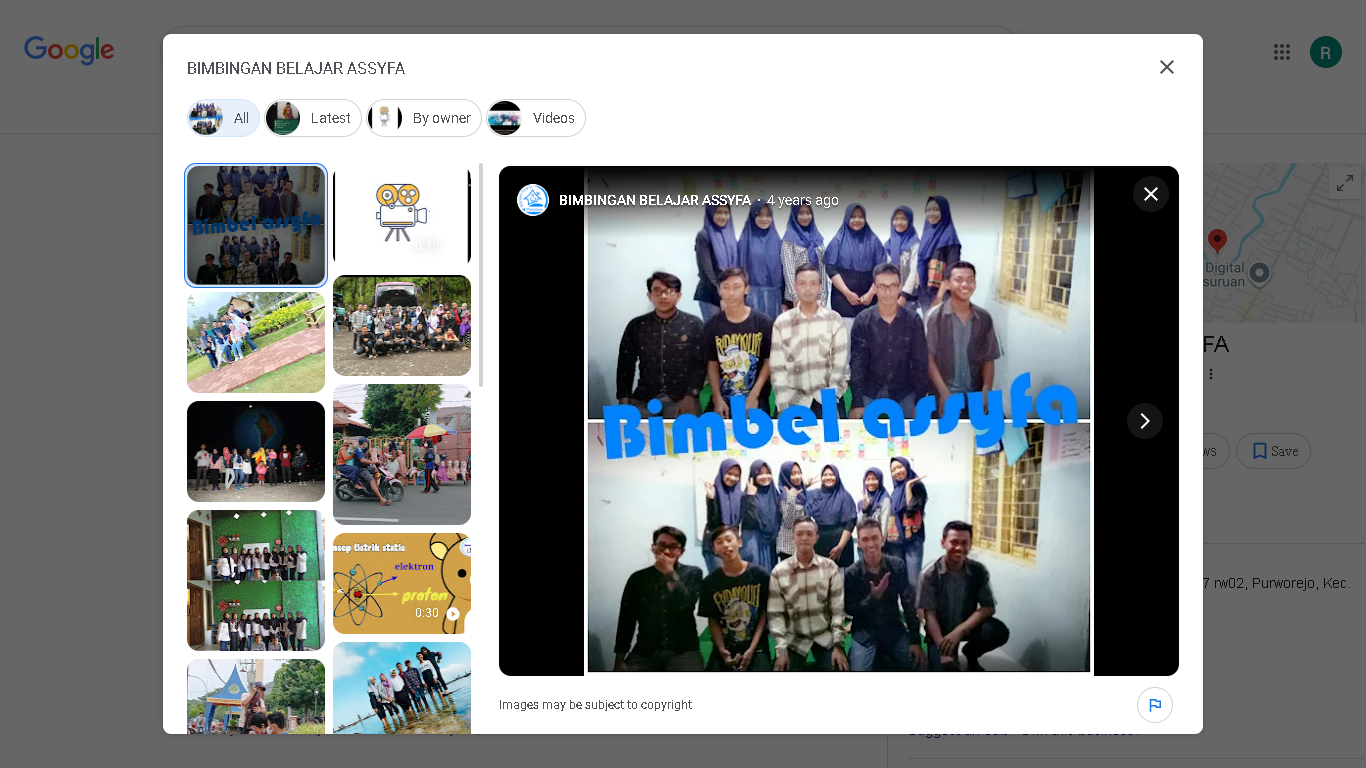This screenshot has width=1366, height=768.
Task: Select the All photos filter tab
Action: (x=224, y=118)
